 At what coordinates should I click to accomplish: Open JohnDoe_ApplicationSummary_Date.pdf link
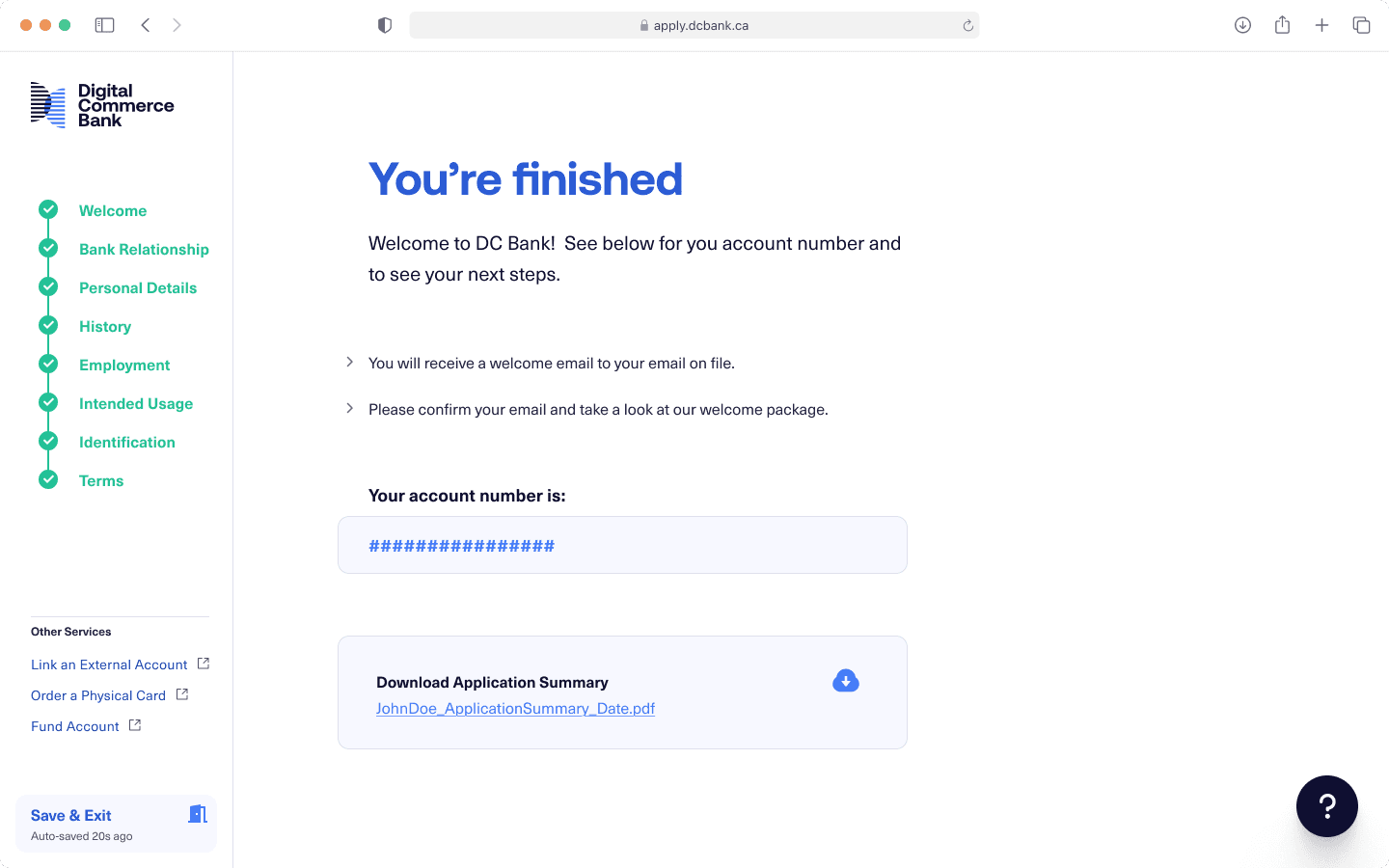pyautogui.click(x=515, y=708)
